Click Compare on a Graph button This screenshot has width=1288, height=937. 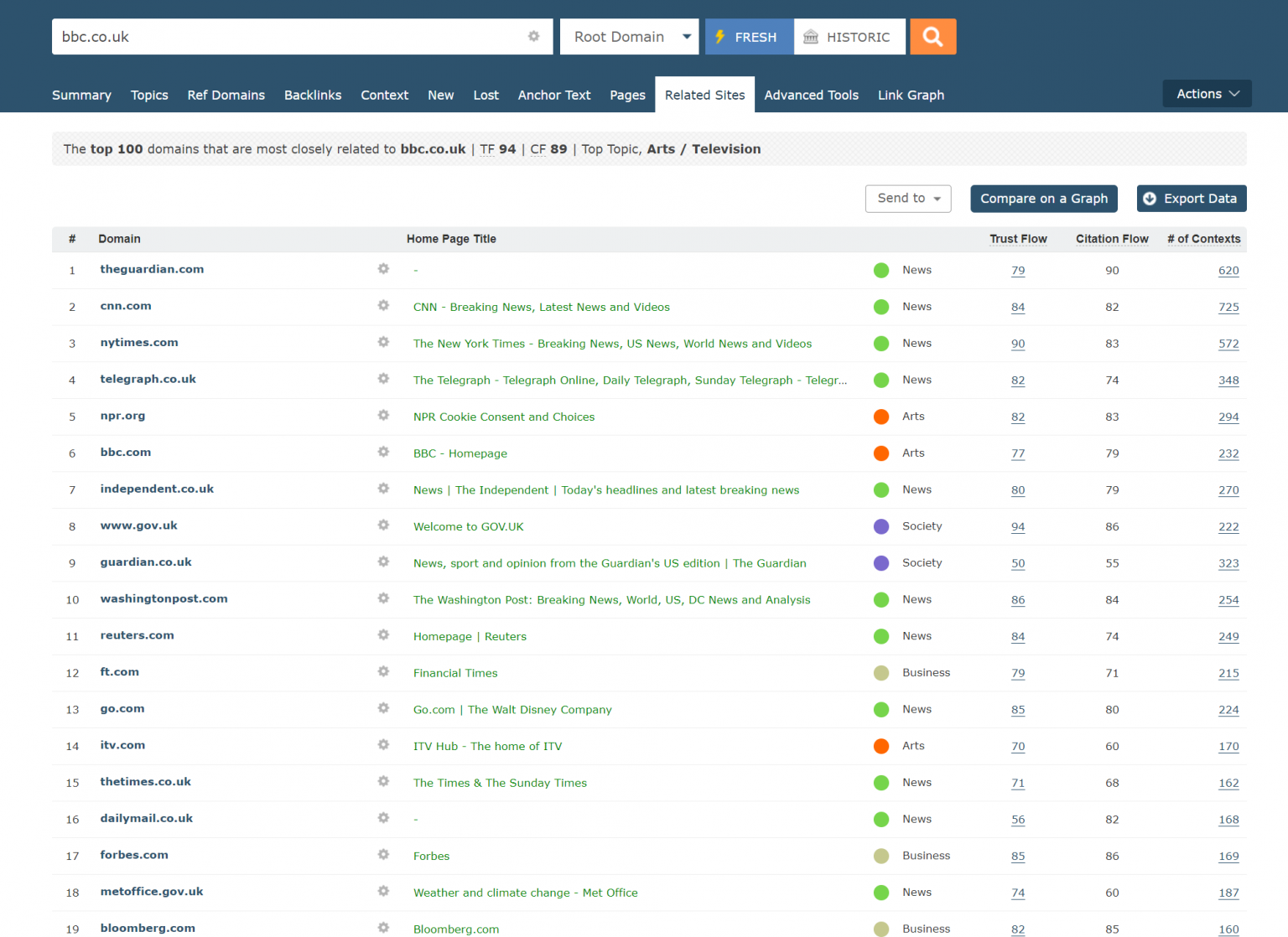(1044, 199)
